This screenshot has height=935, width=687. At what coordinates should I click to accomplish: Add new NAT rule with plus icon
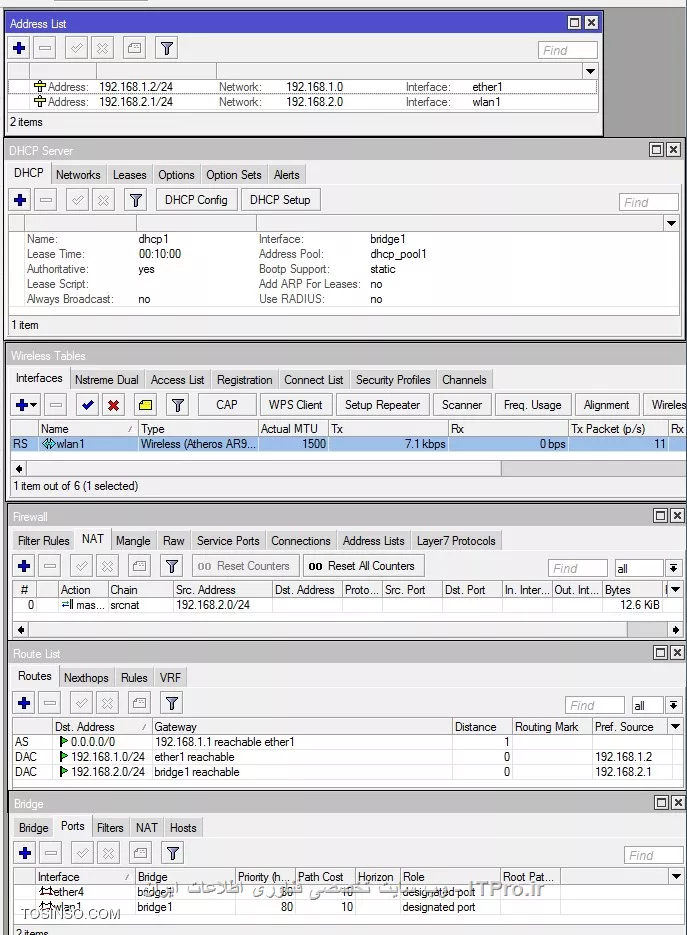pos(24,566)
